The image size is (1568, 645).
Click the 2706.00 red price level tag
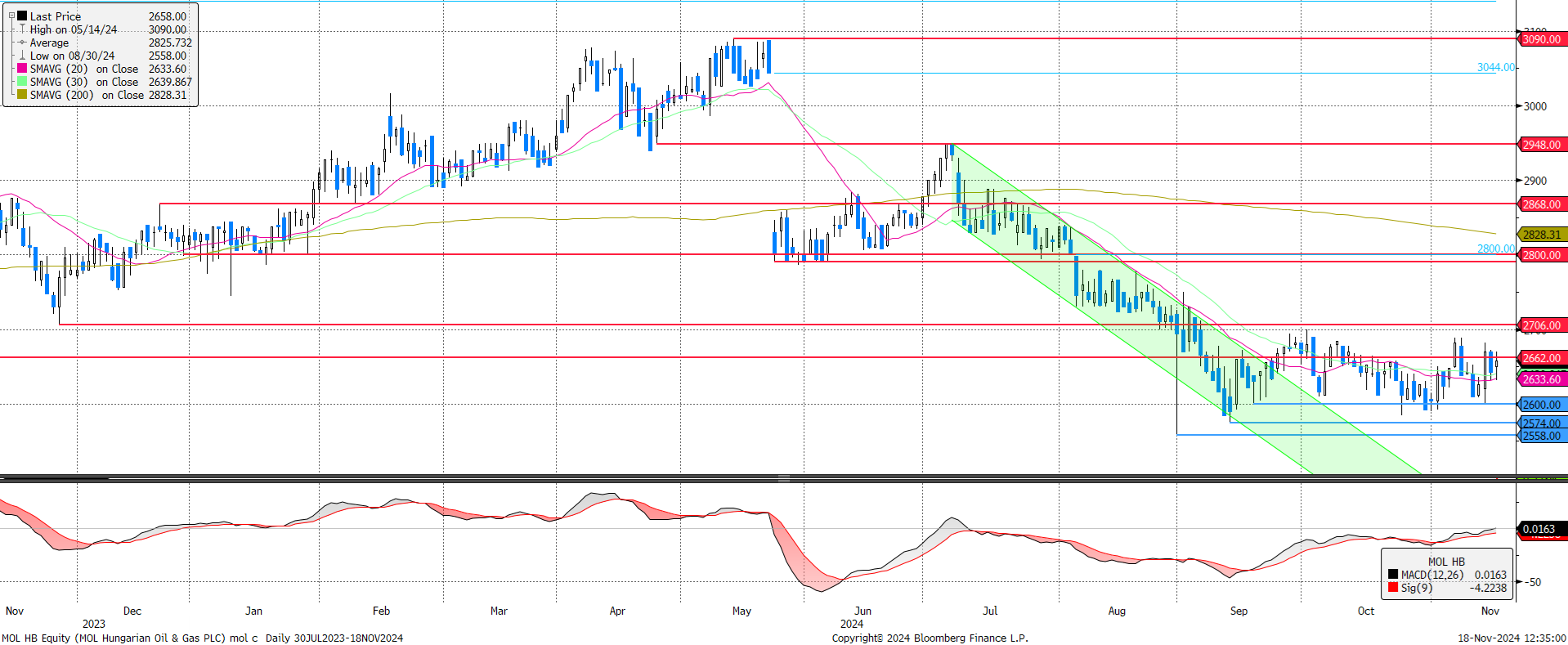click(1542, 325)
